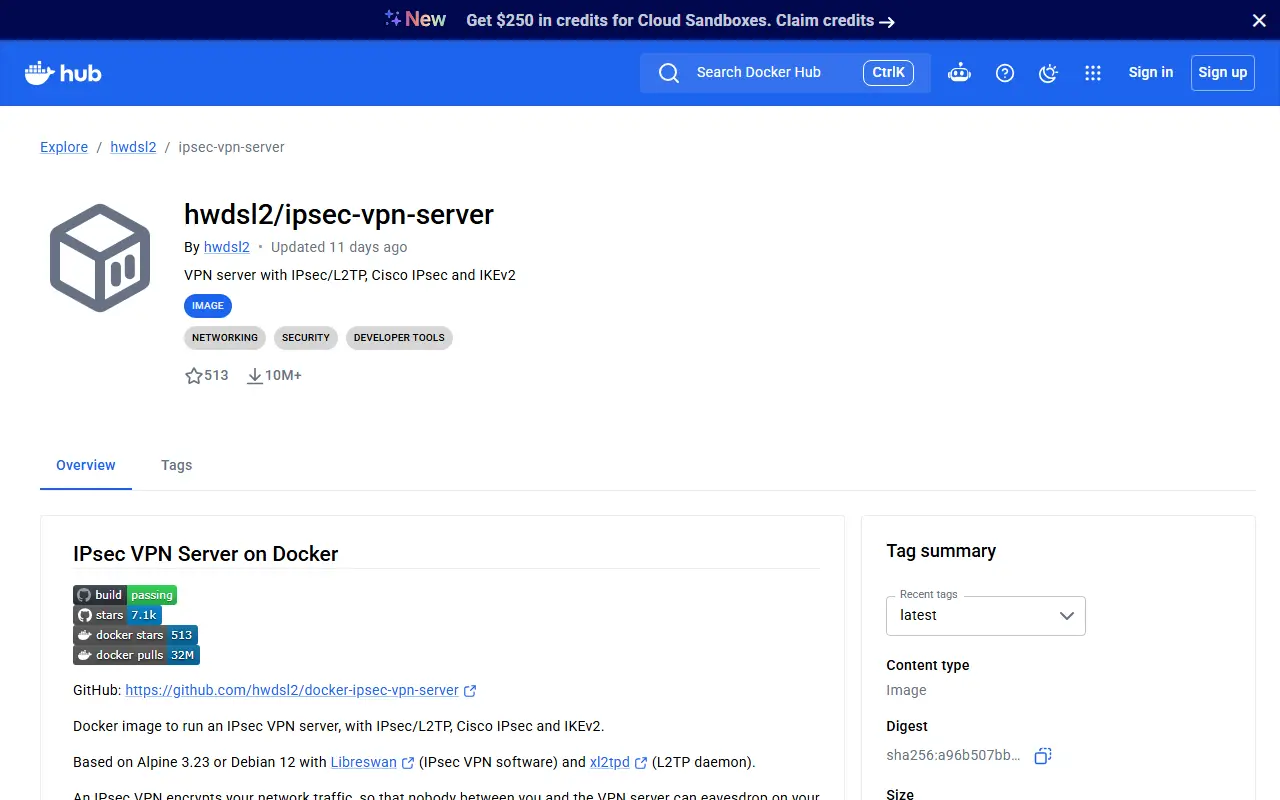Click the Sign up button
This screenshot has height=800, width=1280.
pos(1223,73)
